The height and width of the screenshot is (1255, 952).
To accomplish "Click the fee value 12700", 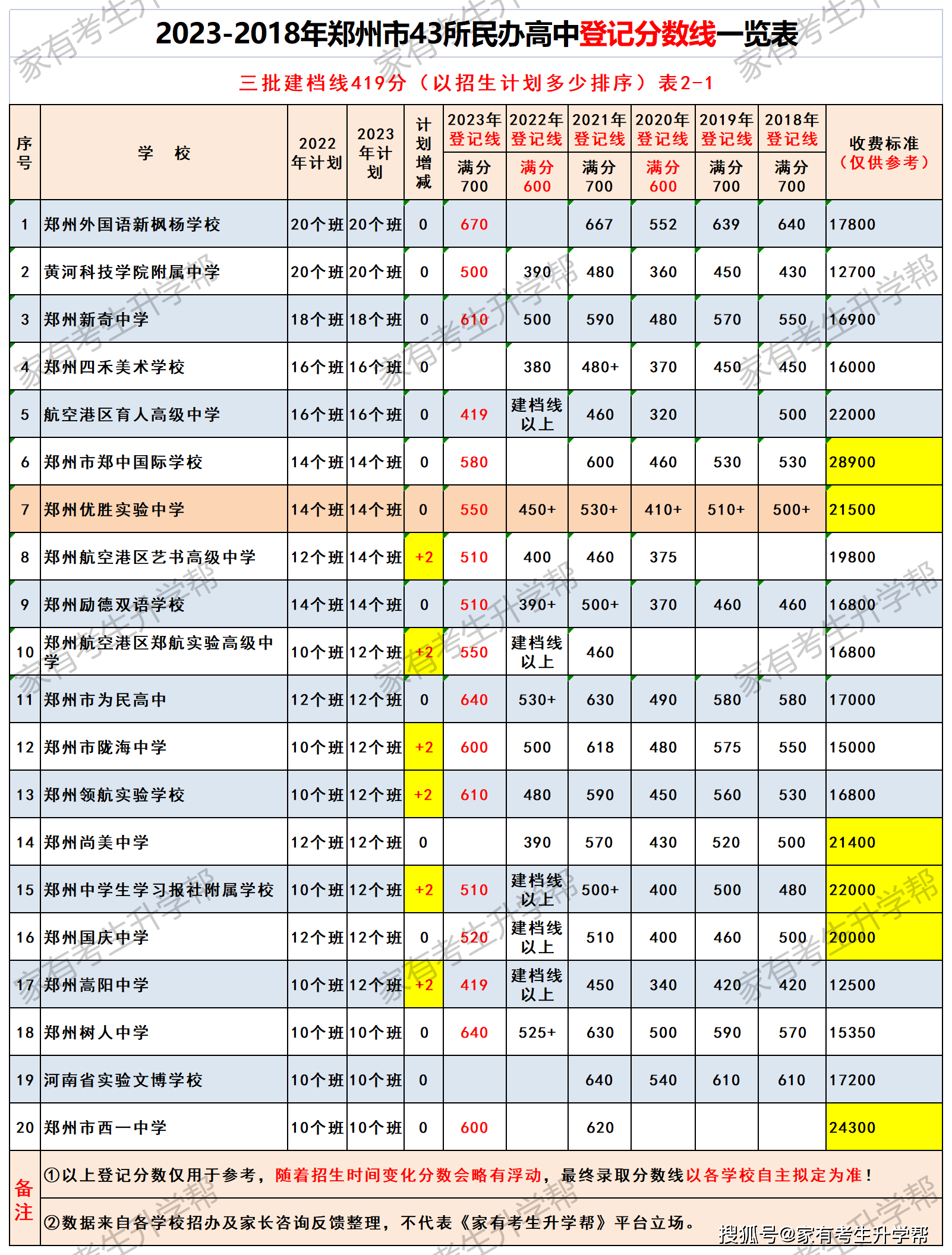I will (x=852, y=272).
